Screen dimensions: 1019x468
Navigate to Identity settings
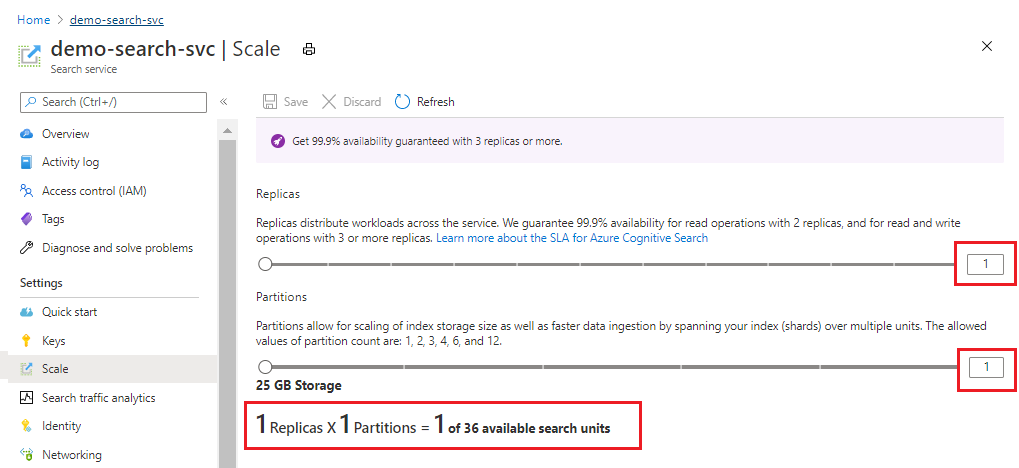[61, 426]
